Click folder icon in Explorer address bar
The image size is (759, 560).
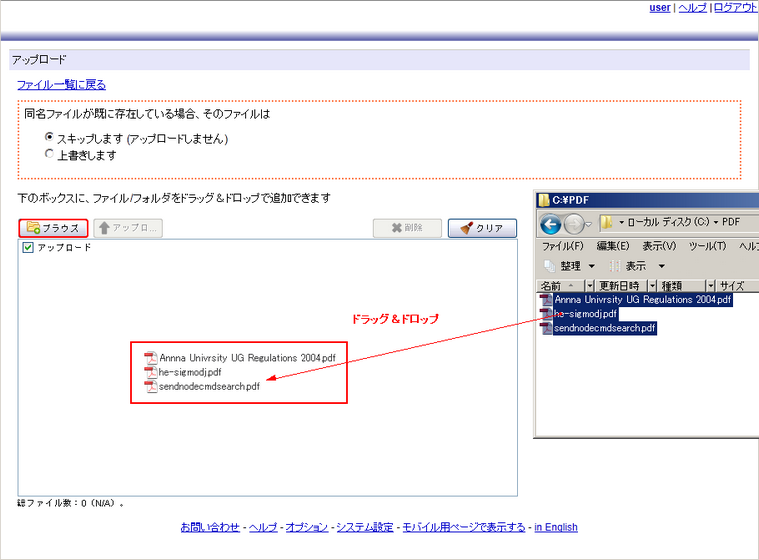[607, 221]
